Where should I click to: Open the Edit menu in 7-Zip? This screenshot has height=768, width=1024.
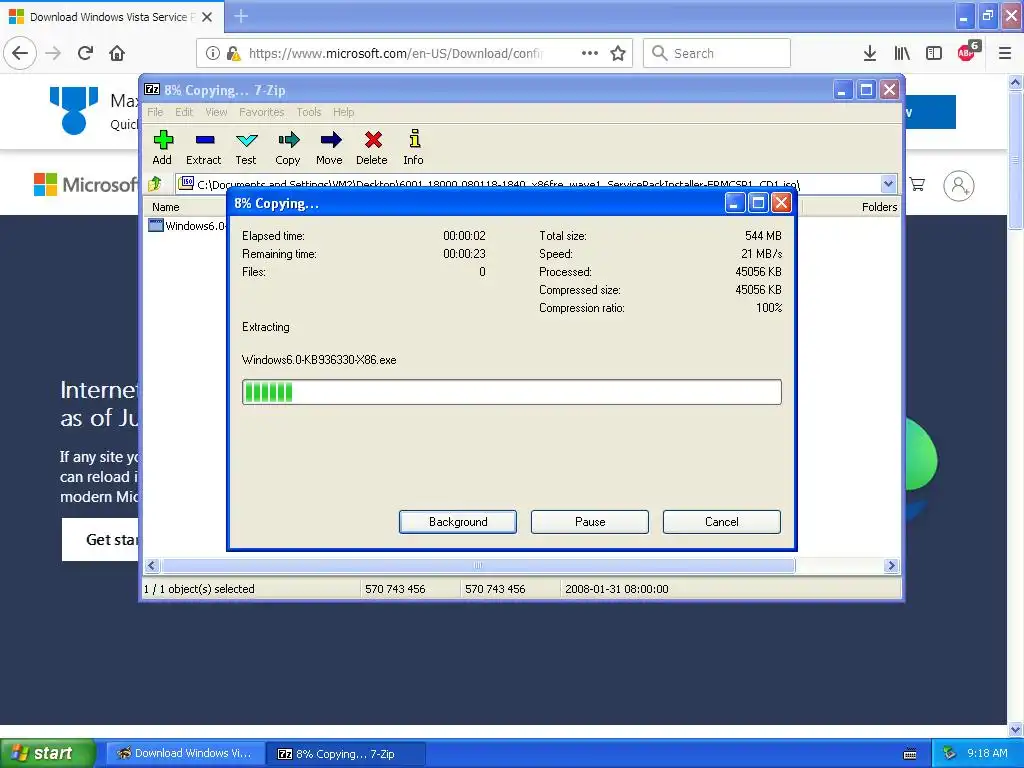click(184, 112)
